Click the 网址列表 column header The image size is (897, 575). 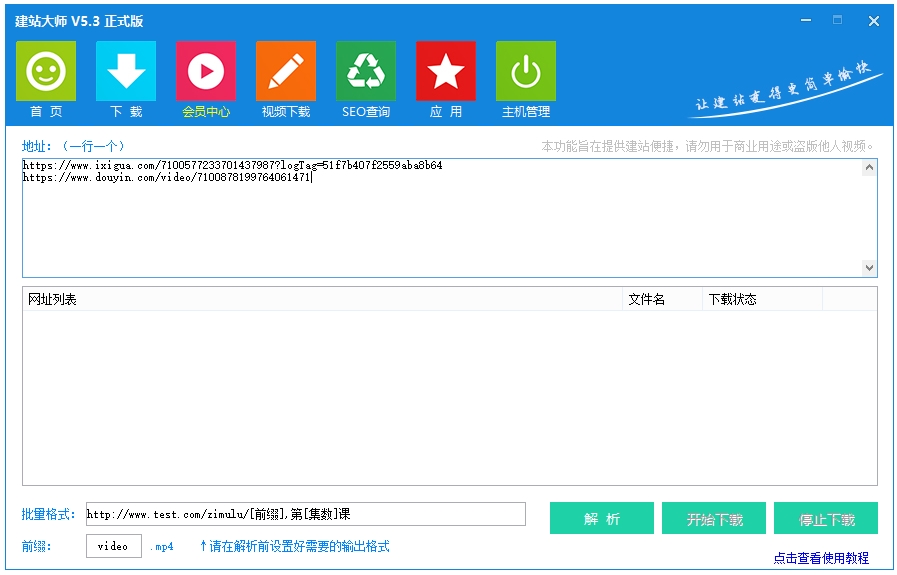pos(322,299)
